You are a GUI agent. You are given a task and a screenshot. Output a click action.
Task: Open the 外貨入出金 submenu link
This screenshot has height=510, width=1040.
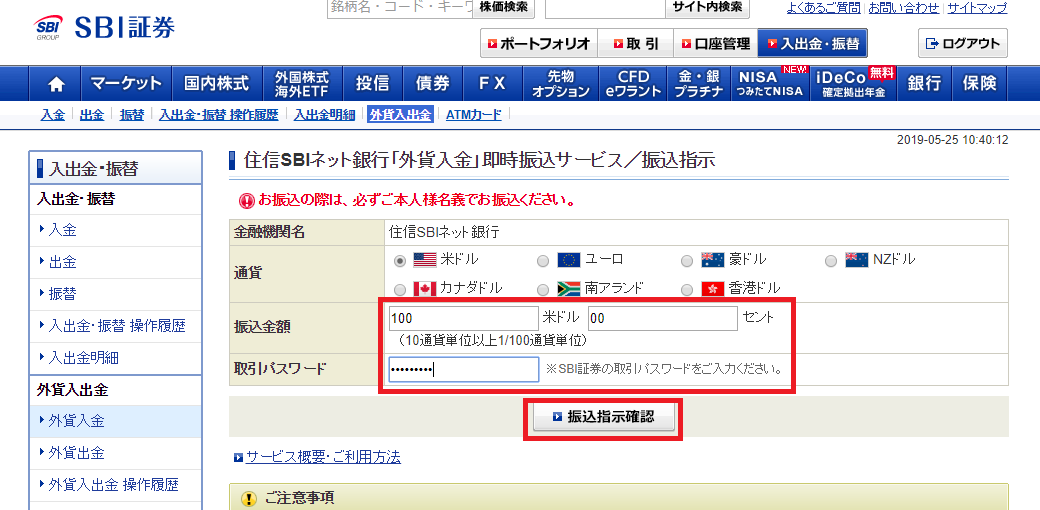(x=401, y=115)
